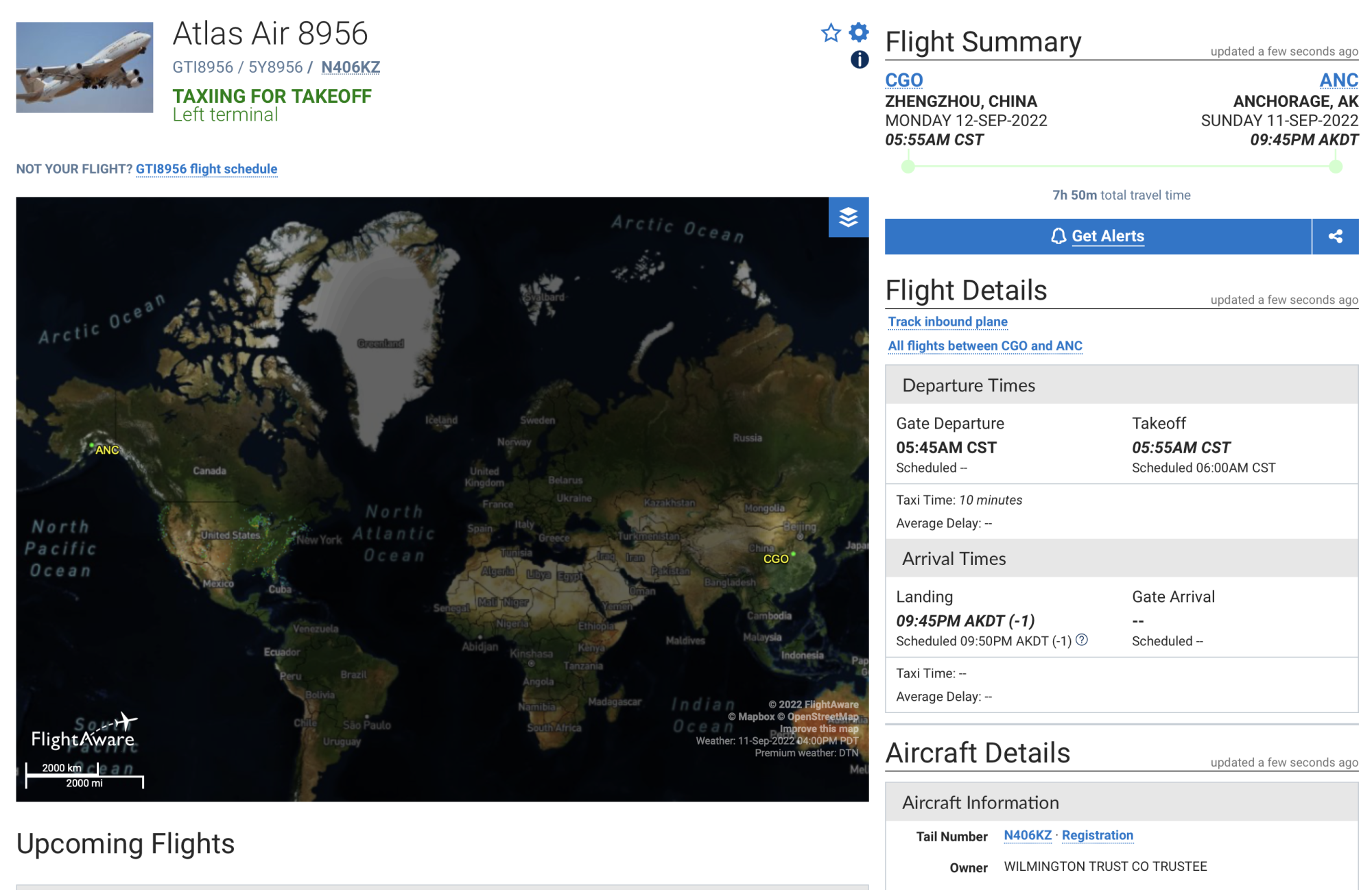Viewport: 1372px width, 890px height.
Task: Click the Improve this map link
Action: (818, 729)
